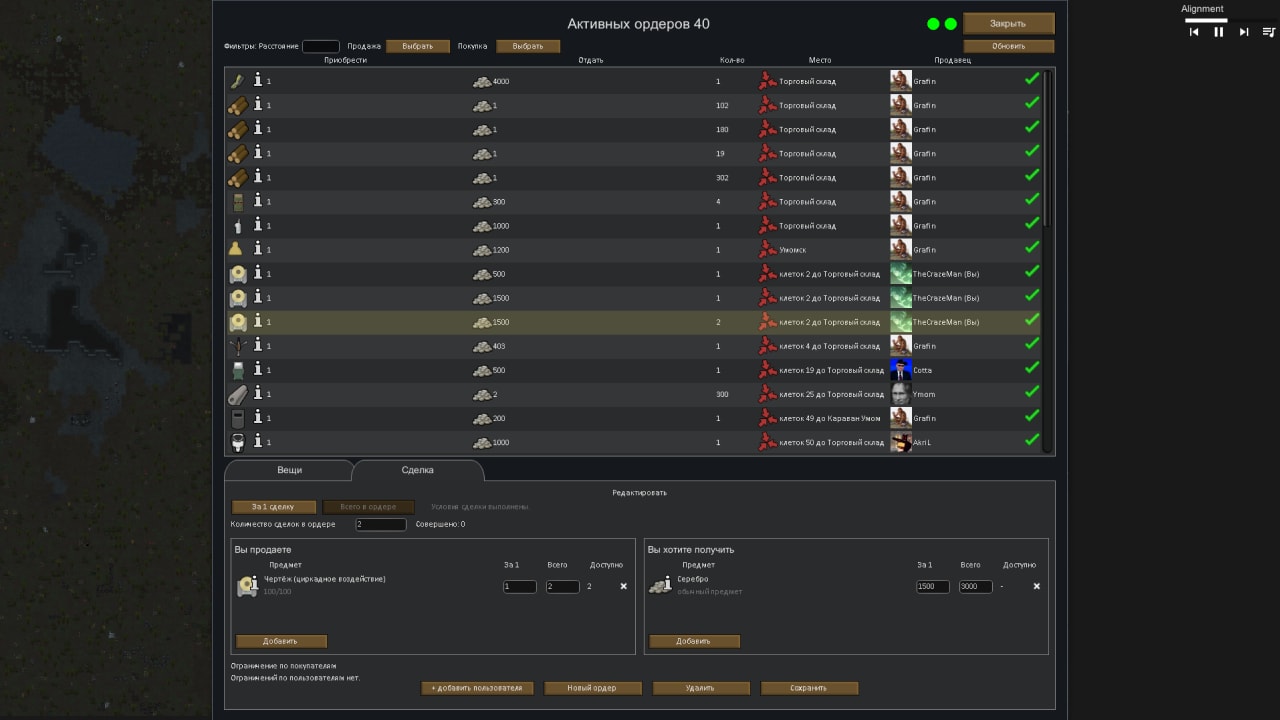Switch to the Вещи tab
Image resolution: width=1280 pixels, height=720 pixels.
click(x=289, y=470)
